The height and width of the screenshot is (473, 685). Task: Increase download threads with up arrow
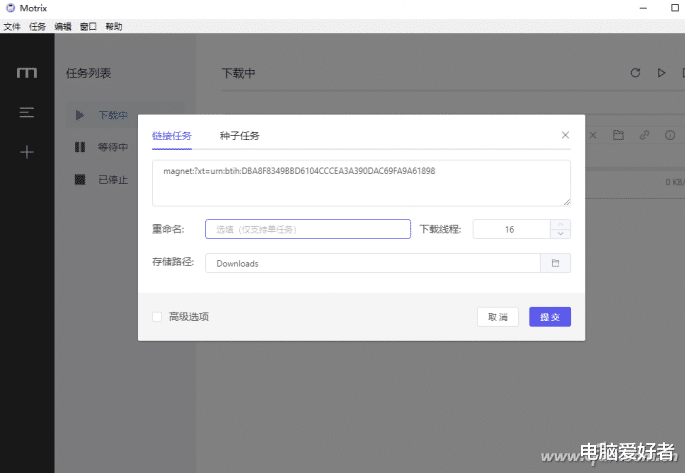point(560,224)
